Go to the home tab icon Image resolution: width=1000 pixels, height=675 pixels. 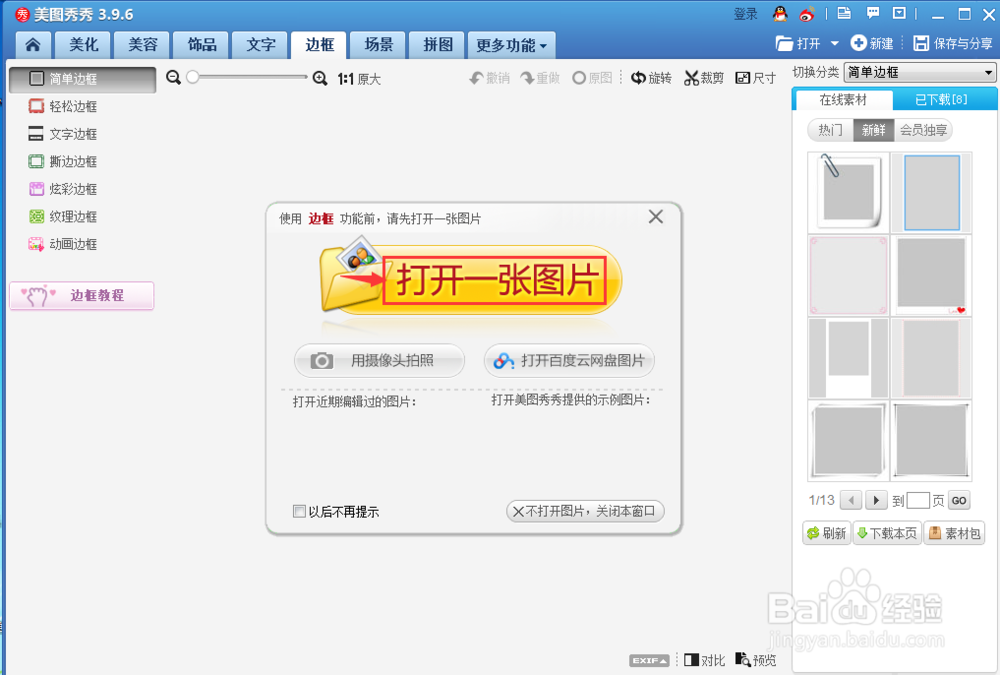tap(33, 45)
